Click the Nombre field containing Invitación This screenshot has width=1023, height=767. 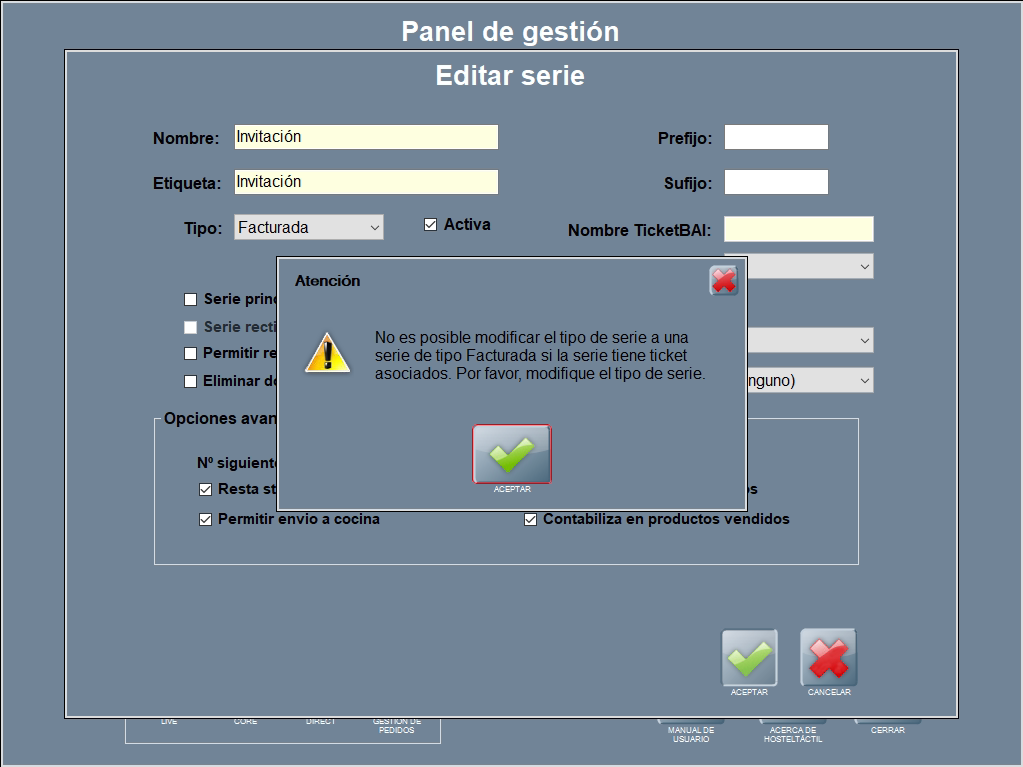(366, 137)
